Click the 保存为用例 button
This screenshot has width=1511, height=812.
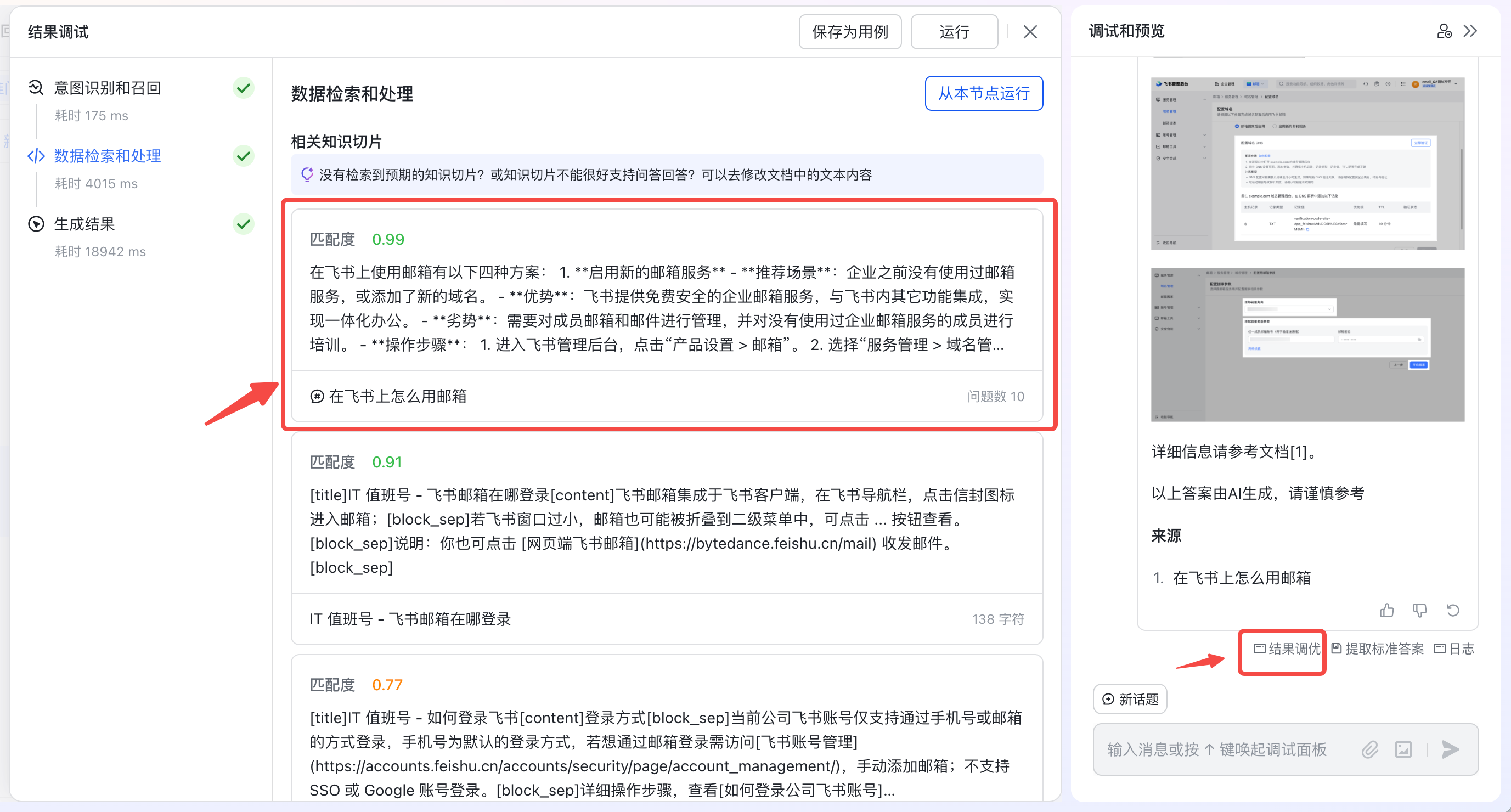849,32
